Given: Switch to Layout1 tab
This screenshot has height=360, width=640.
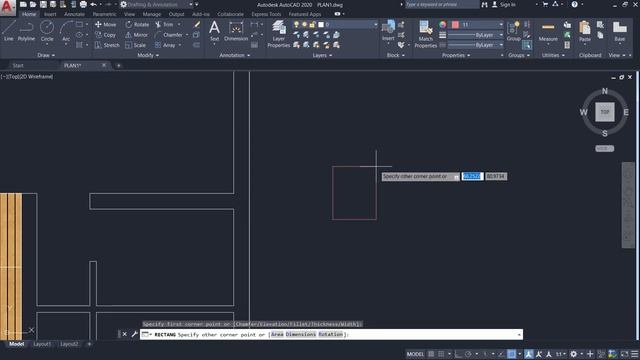Looking at the screenshot, I should click(42, 344).
